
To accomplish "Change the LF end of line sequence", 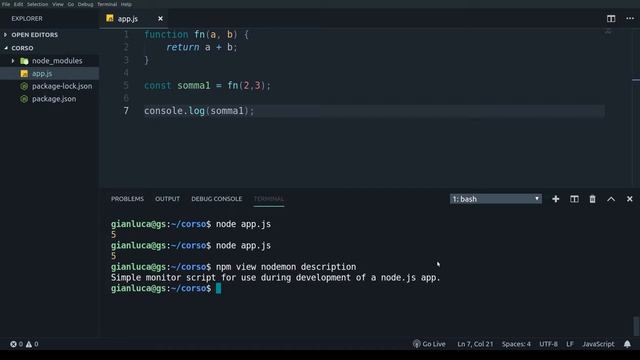I will (x=569, y=344).
